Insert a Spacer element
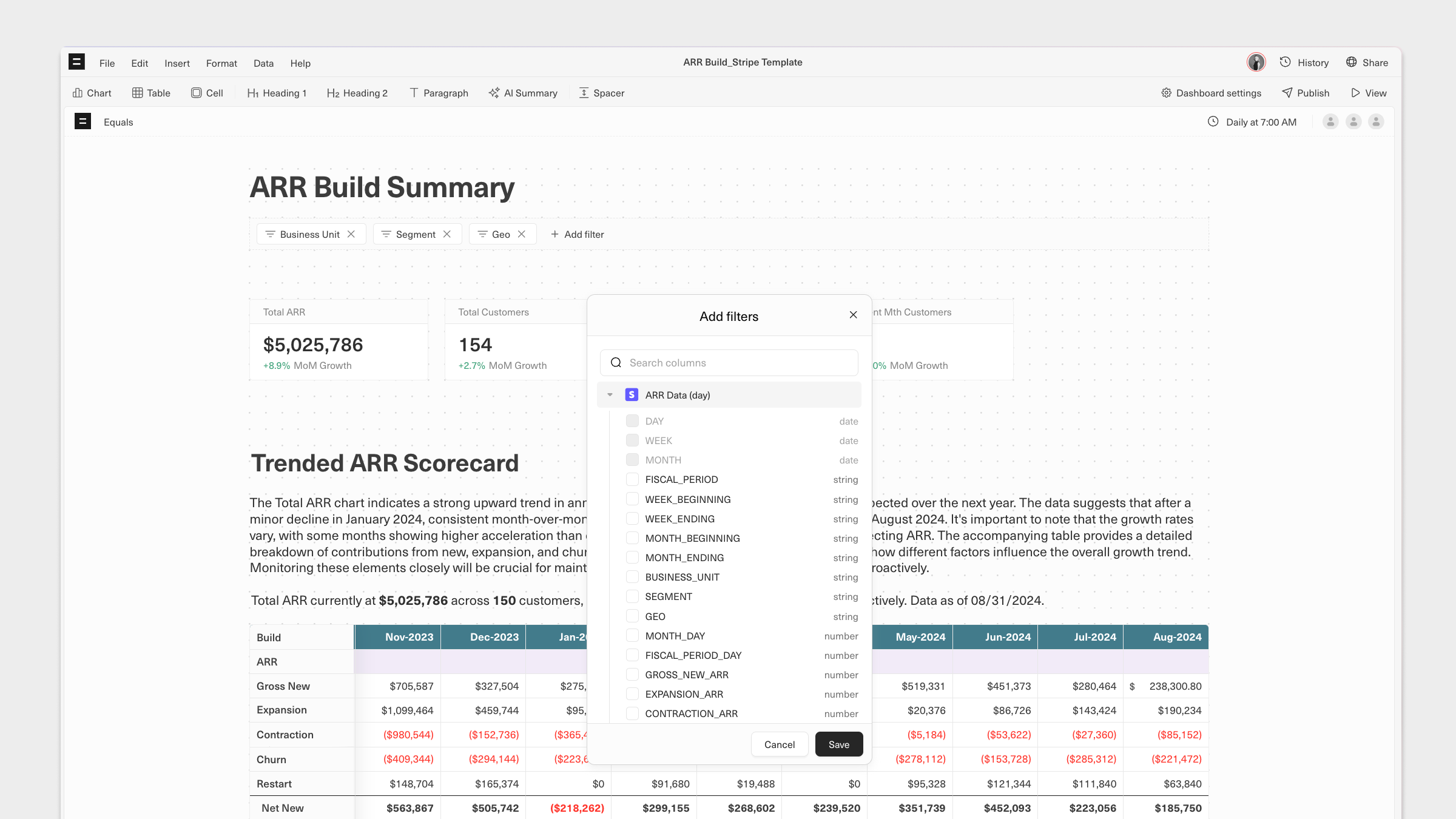The image size is (1456, 819). (x=601, y=93)
